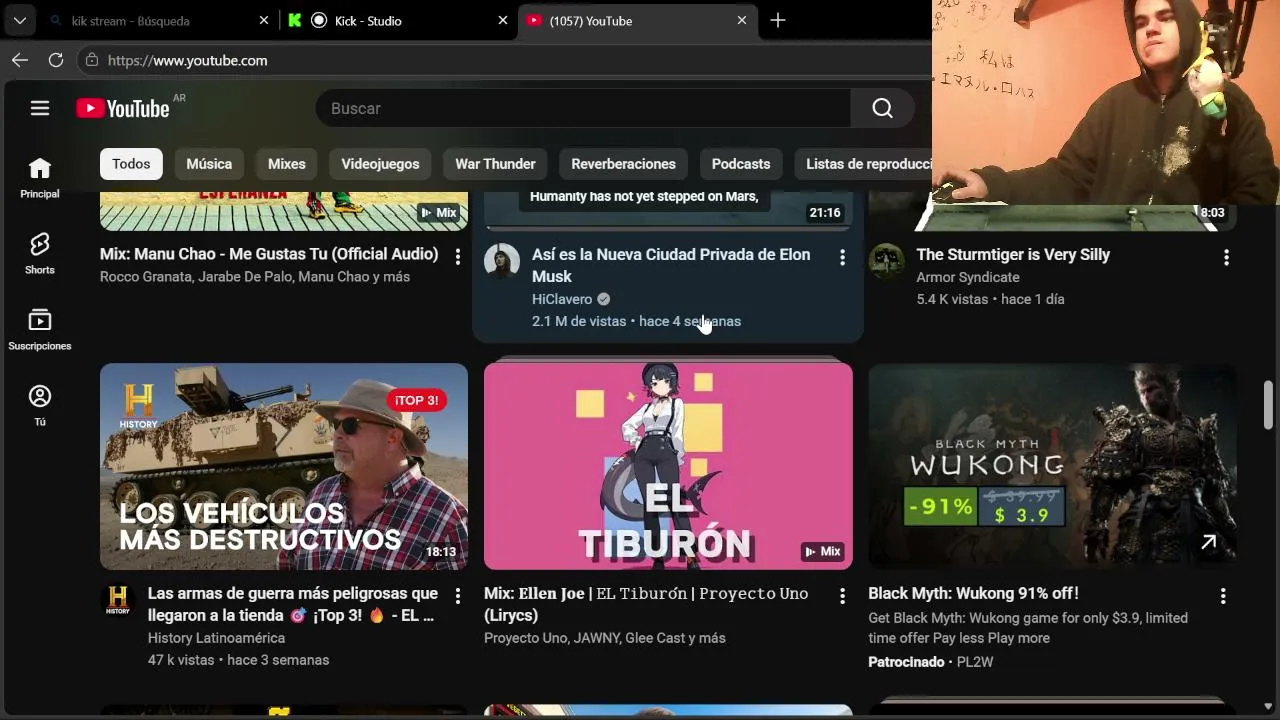Click the page vertical scrollbar thumb
Viewport: 1280px width, 720px height.
(1268, 405)
